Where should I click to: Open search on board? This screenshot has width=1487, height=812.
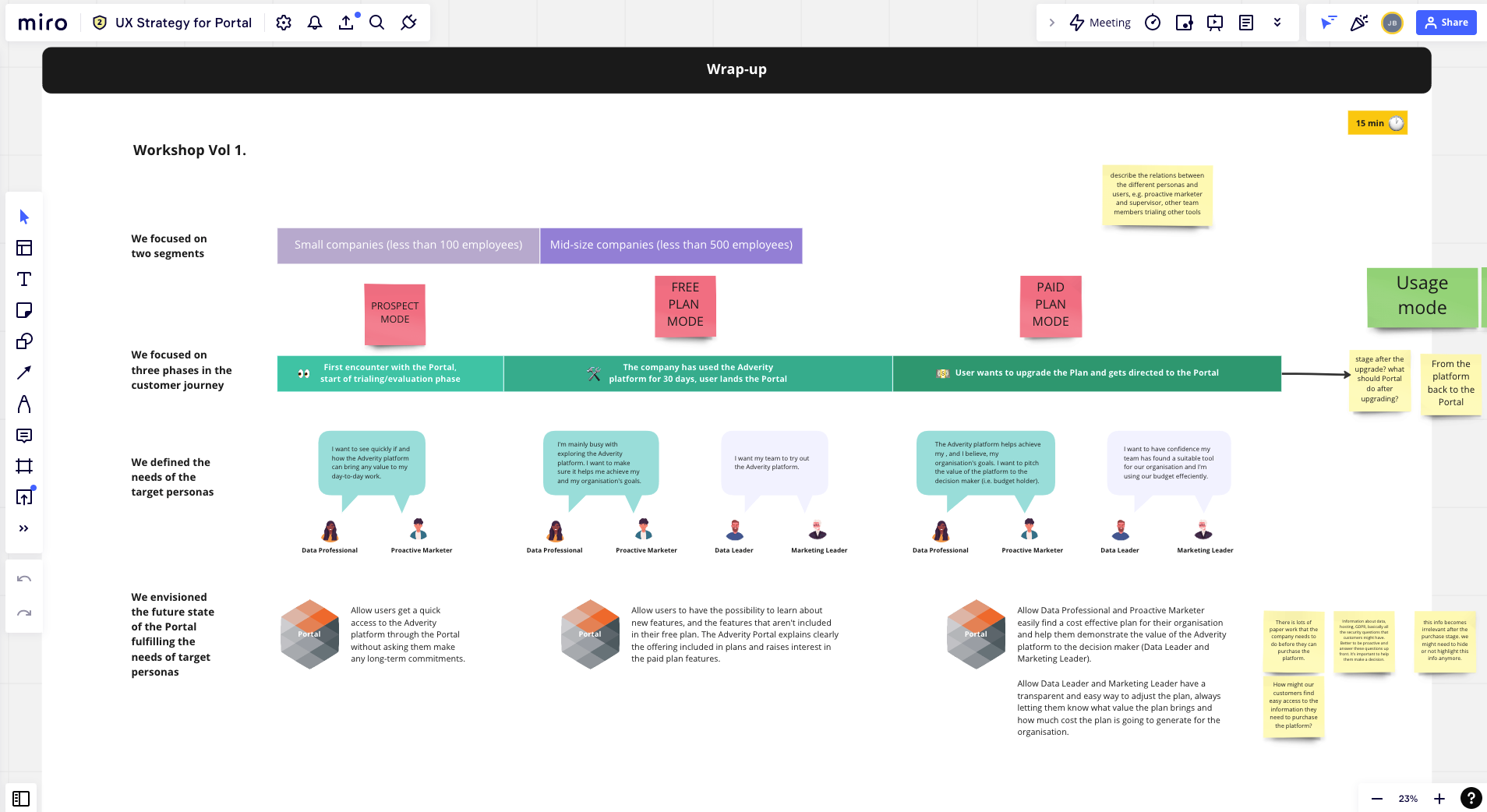click(376, 23)
